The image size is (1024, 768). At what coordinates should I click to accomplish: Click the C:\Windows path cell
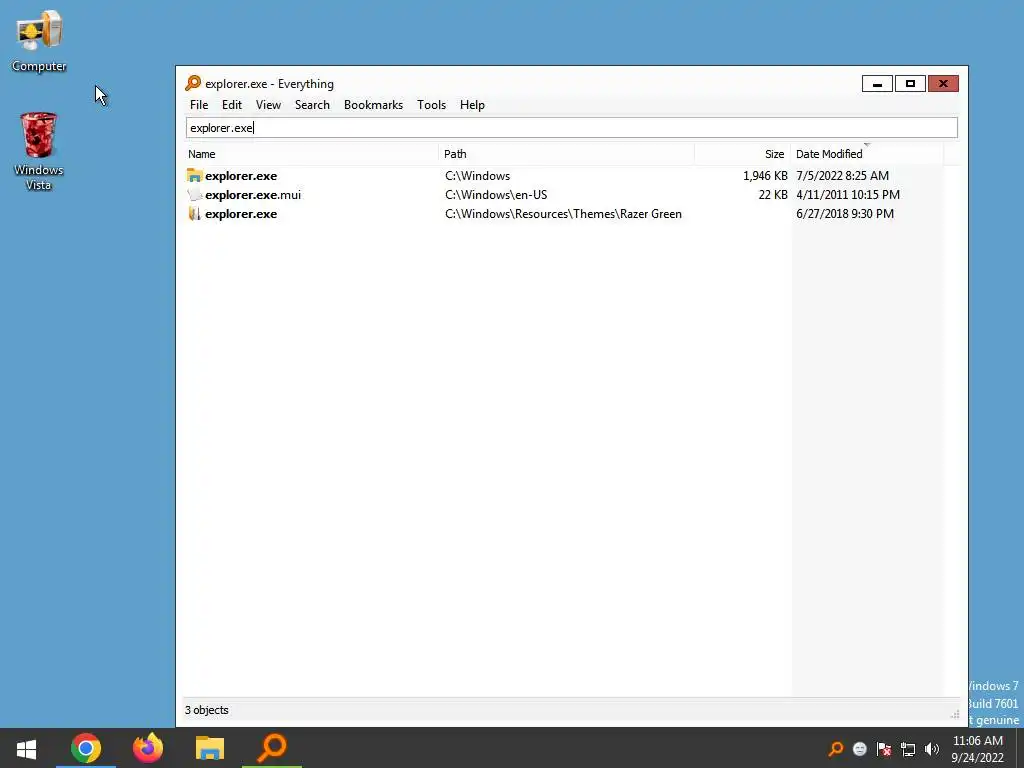pos(477,176)
